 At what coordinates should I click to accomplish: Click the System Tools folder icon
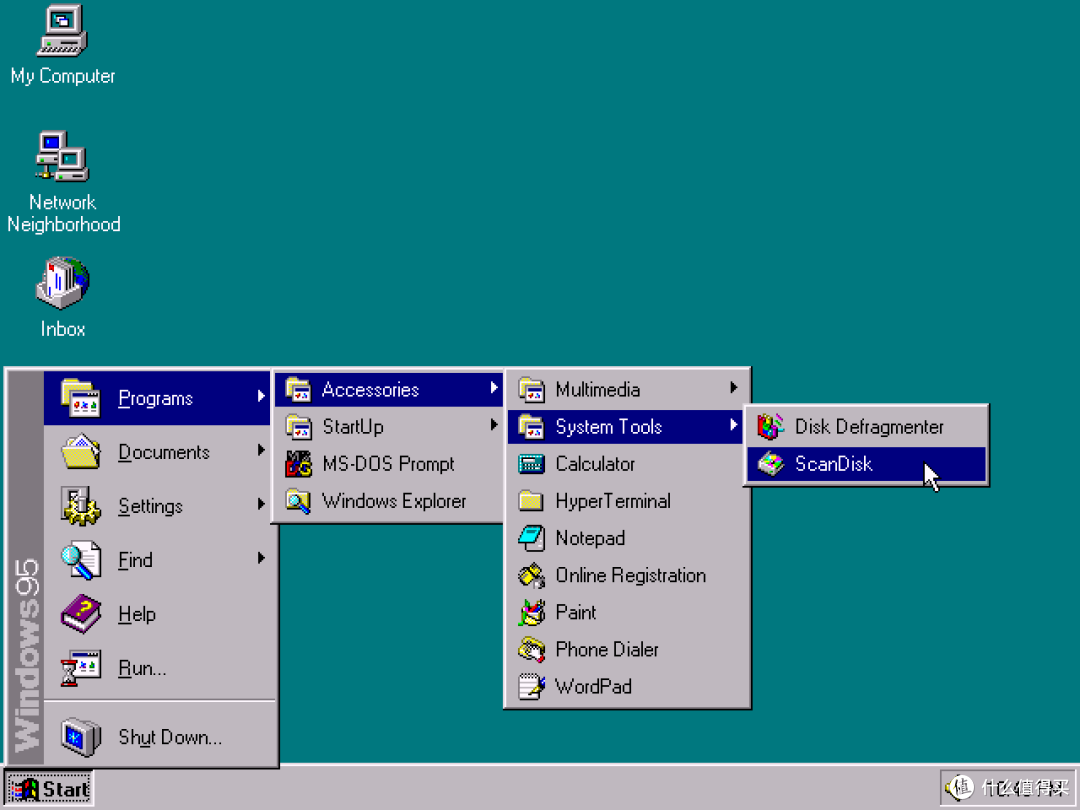531,427
